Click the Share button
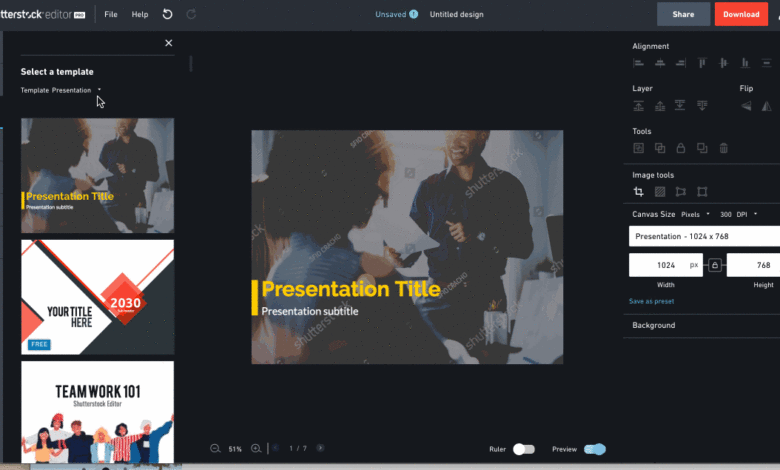Screen dimensions: 780x470 point(683,14)
